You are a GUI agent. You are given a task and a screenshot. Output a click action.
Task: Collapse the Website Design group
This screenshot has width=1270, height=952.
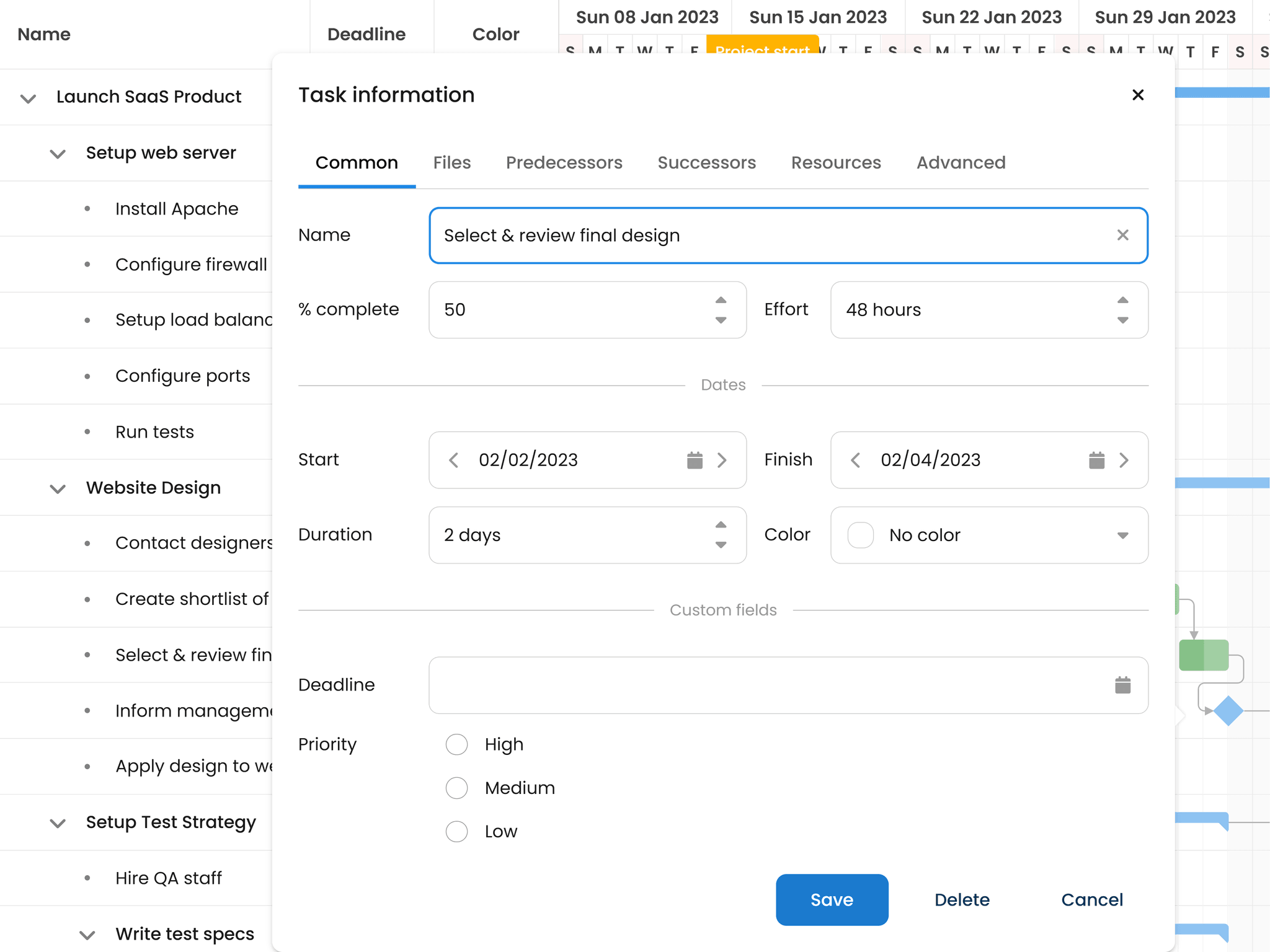(x=57, y=488)
